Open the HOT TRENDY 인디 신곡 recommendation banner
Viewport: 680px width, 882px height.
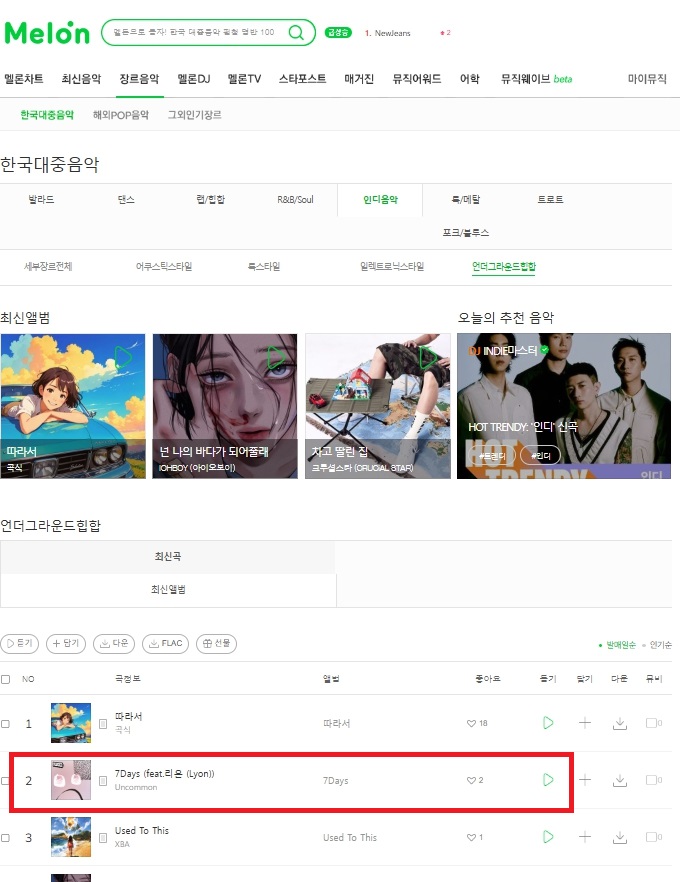pos(564,406)
